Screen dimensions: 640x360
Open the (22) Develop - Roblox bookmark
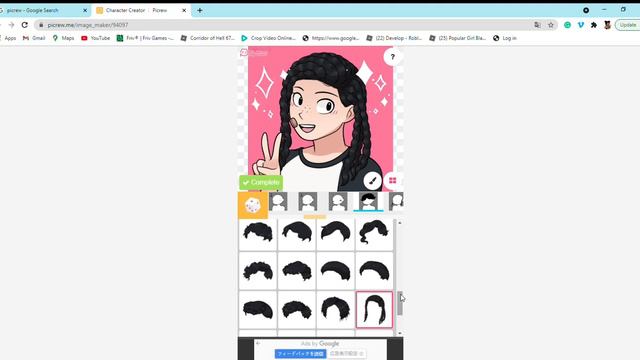tap(394, 38)
